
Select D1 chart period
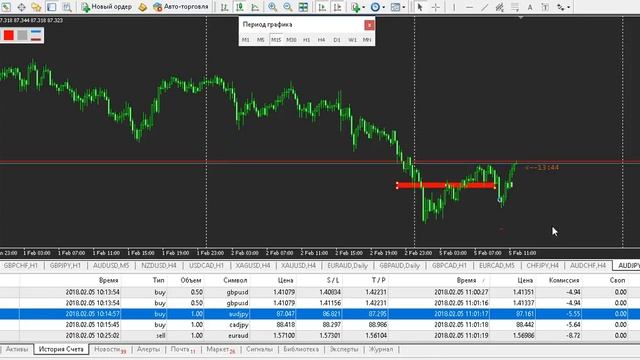(337, 40)
